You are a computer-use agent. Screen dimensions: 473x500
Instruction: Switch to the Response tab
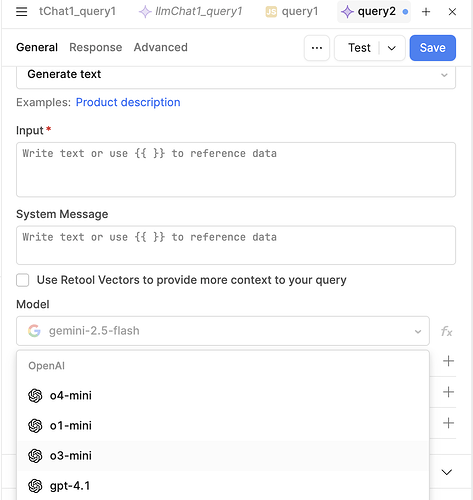click(96, 47)
